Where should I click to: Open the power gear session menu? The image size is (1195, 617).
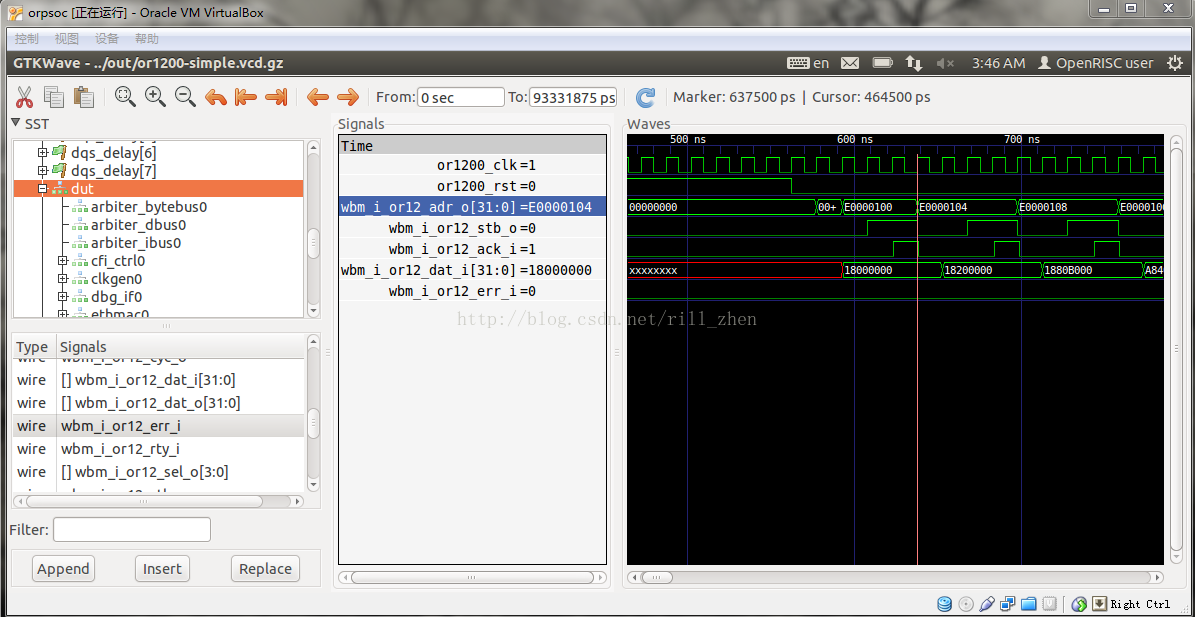(1174, 63)
